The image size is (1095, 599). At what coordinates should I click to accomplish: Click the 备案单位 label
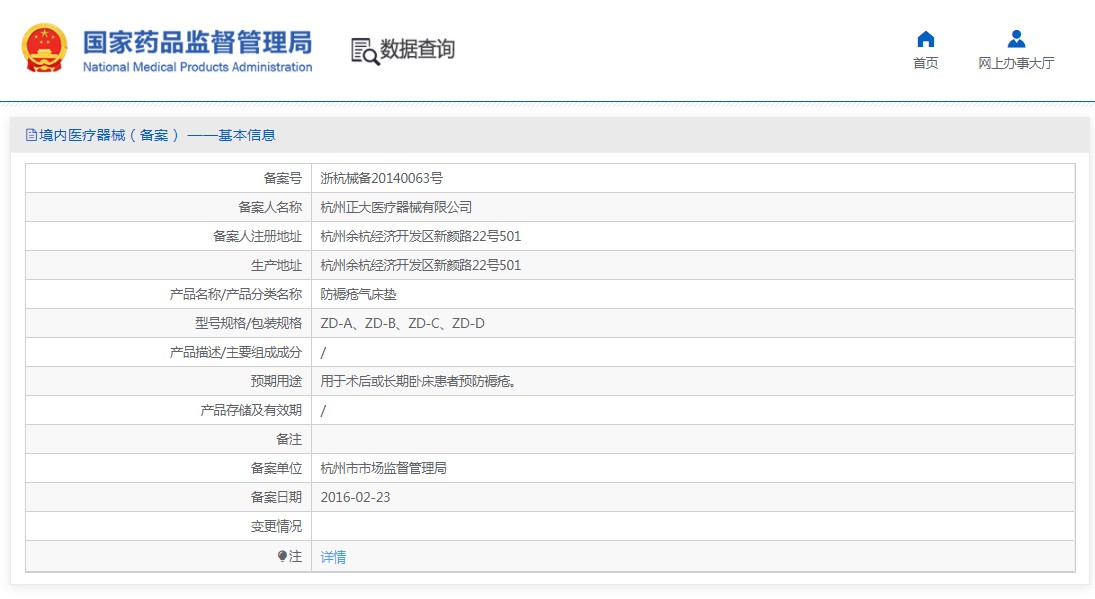tap(277, 468)
